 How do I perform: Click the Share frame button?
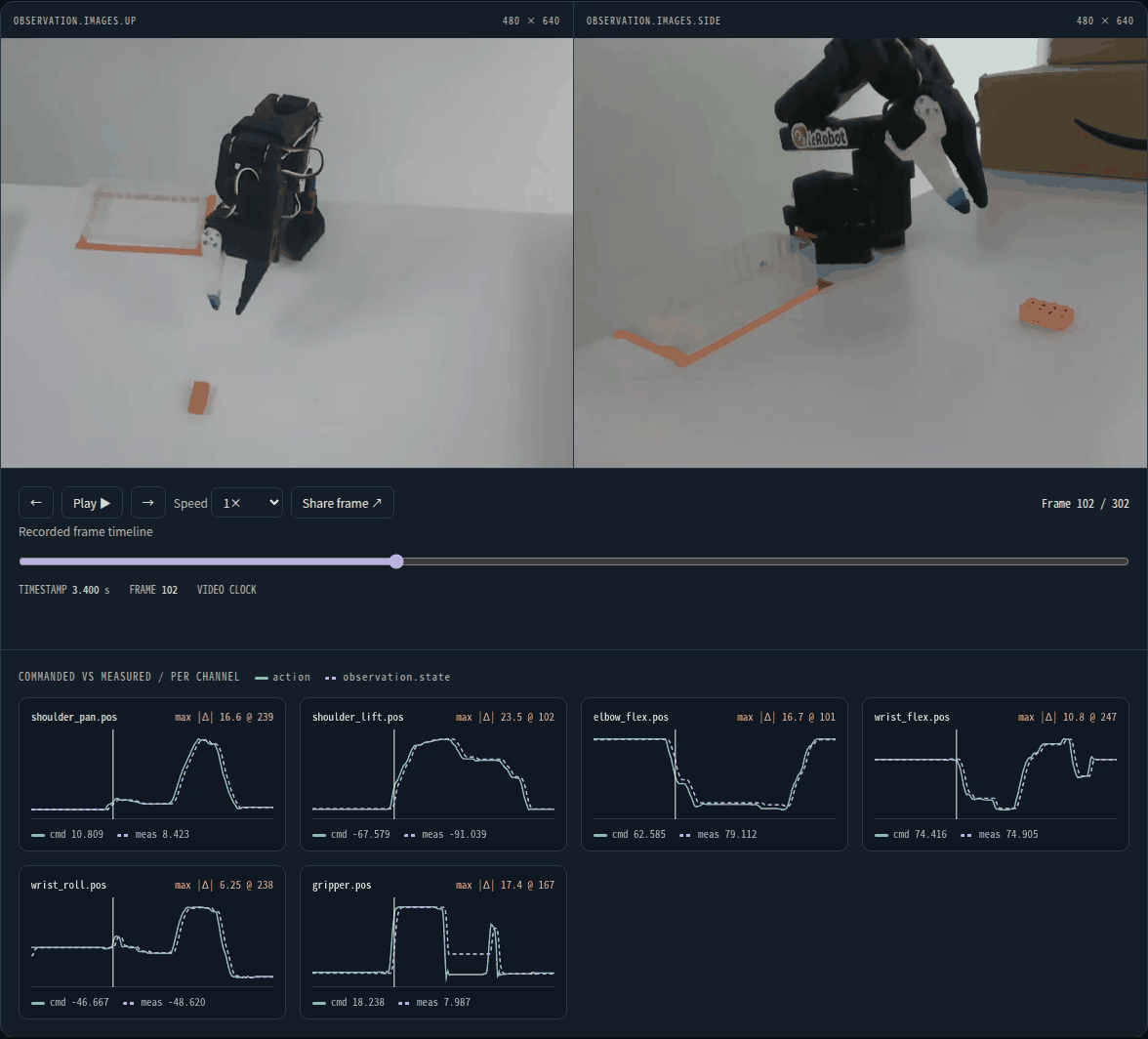pyautogui.click(x=342, y=503)
